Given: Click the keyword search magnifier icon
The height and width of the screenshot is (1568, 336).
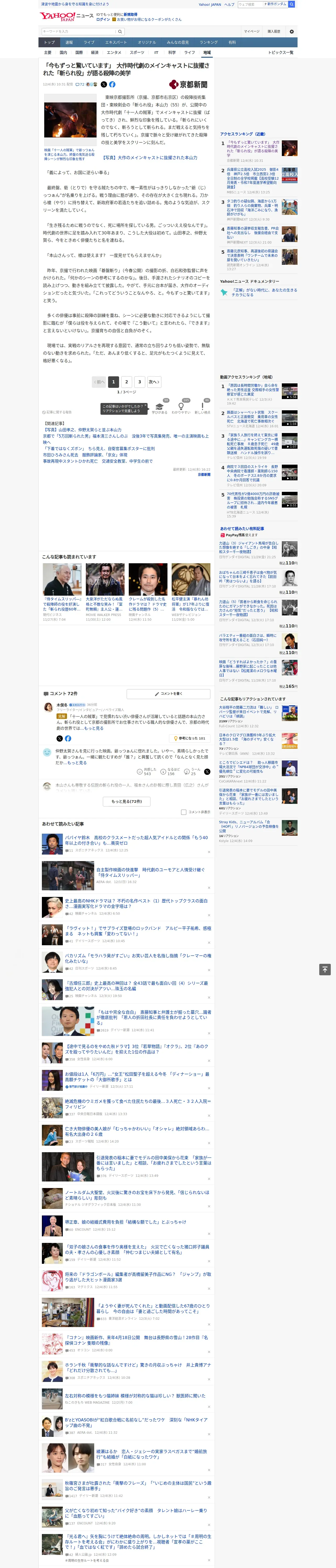Looking at the screenshot, I should tap(120, 31).
